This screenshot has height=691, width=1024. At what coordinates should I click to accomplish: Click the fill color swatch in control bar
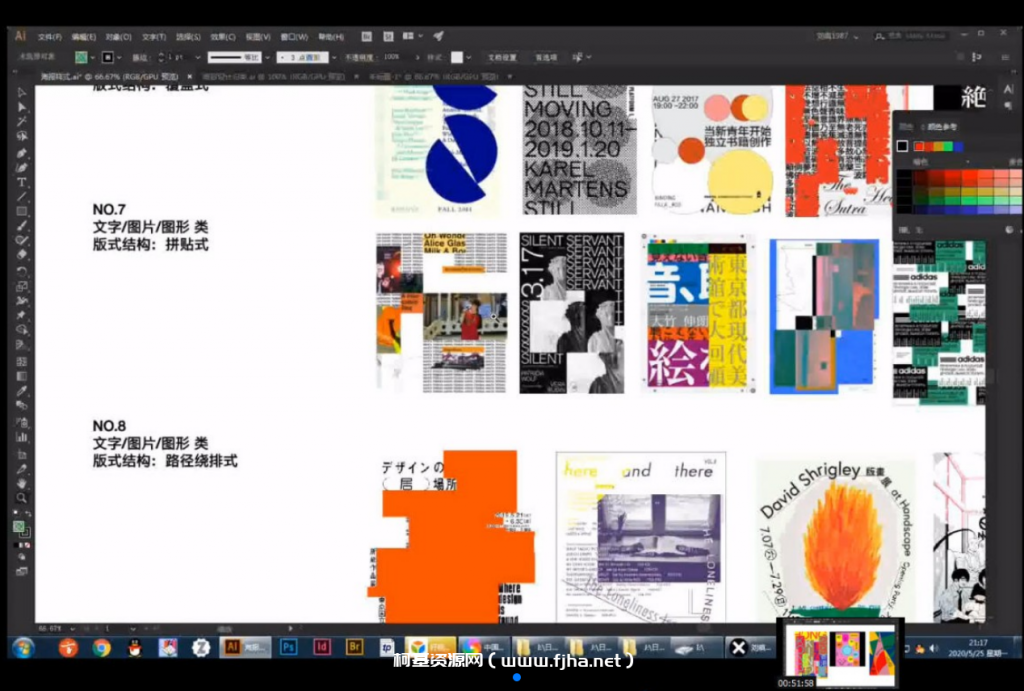click(81, 57)
